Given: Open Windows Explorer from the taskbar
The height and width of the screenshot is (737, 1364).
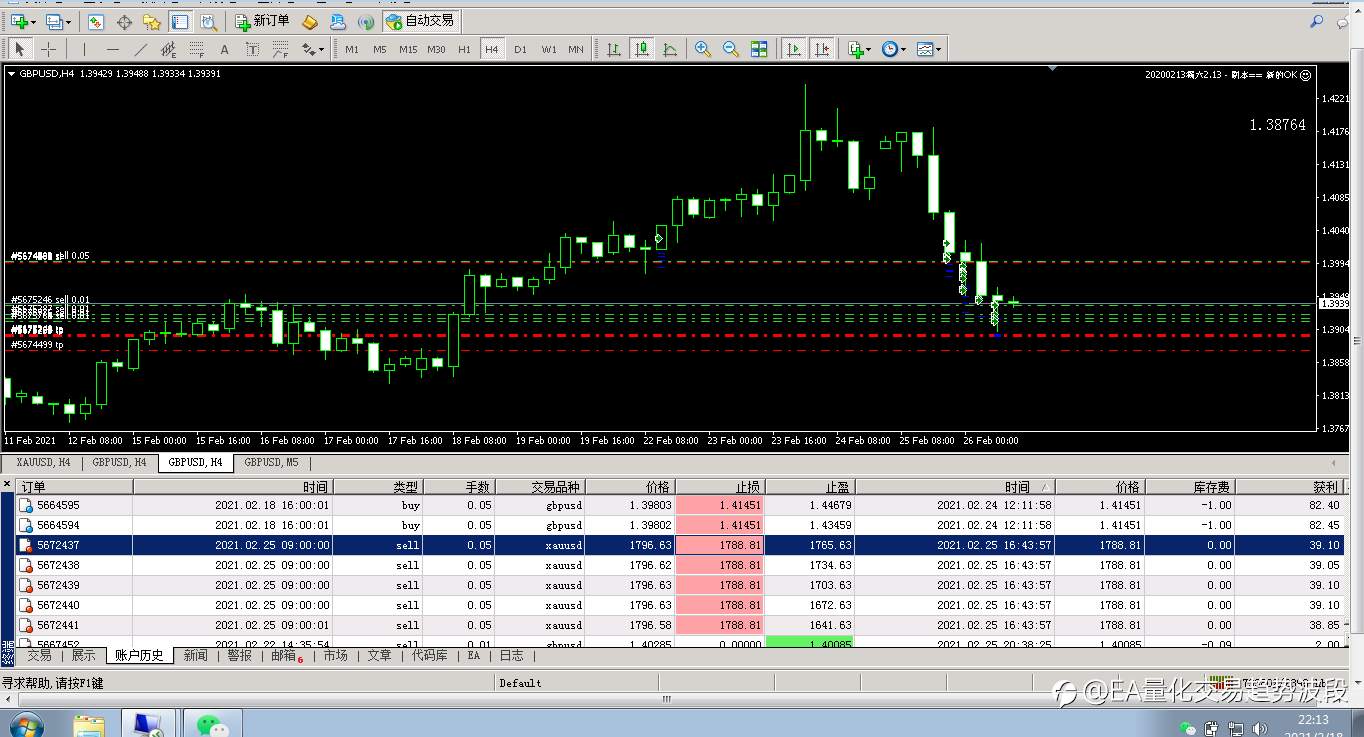Looking at the screenshot, I should pyautogui.click(x=89, y=724).
